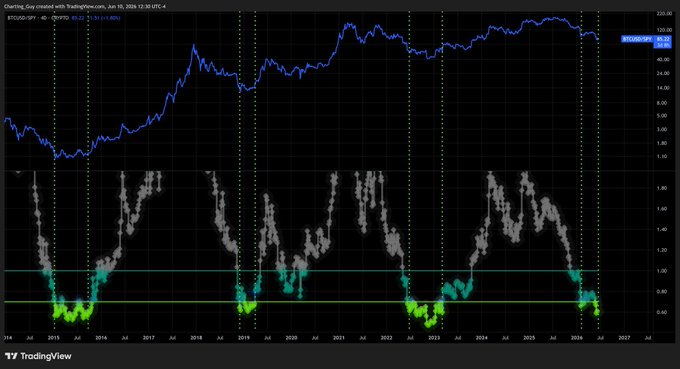Image resolution: width=680 pixels, height=369 pixels.
Task: Click the 2020 label on time axis
Action: pyautogui.click(x=291, y=337)
